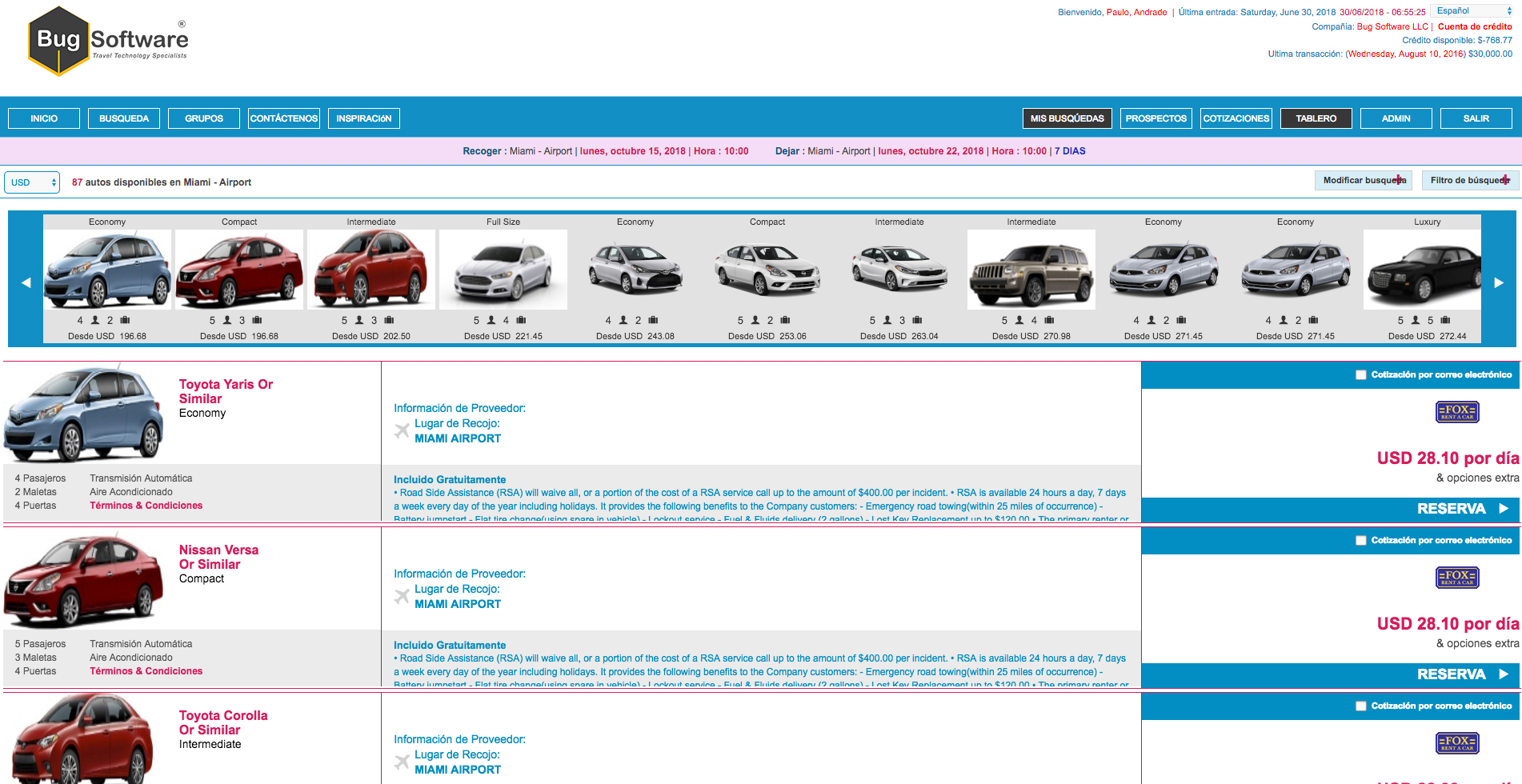
Task: Click Cuenta de crédito link
Action: click(x=1475, y=26)
